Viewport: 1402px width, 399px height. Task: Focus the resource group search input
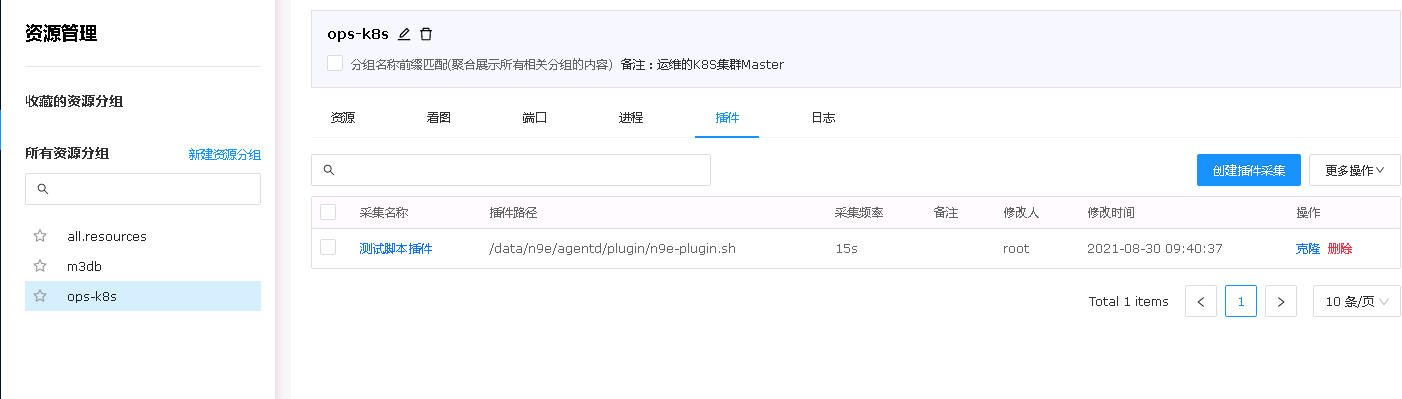click(143, 189)
